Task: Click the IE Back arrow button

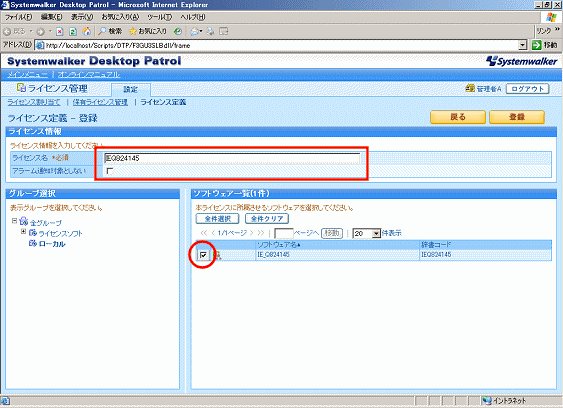Action: pos(7,31)
